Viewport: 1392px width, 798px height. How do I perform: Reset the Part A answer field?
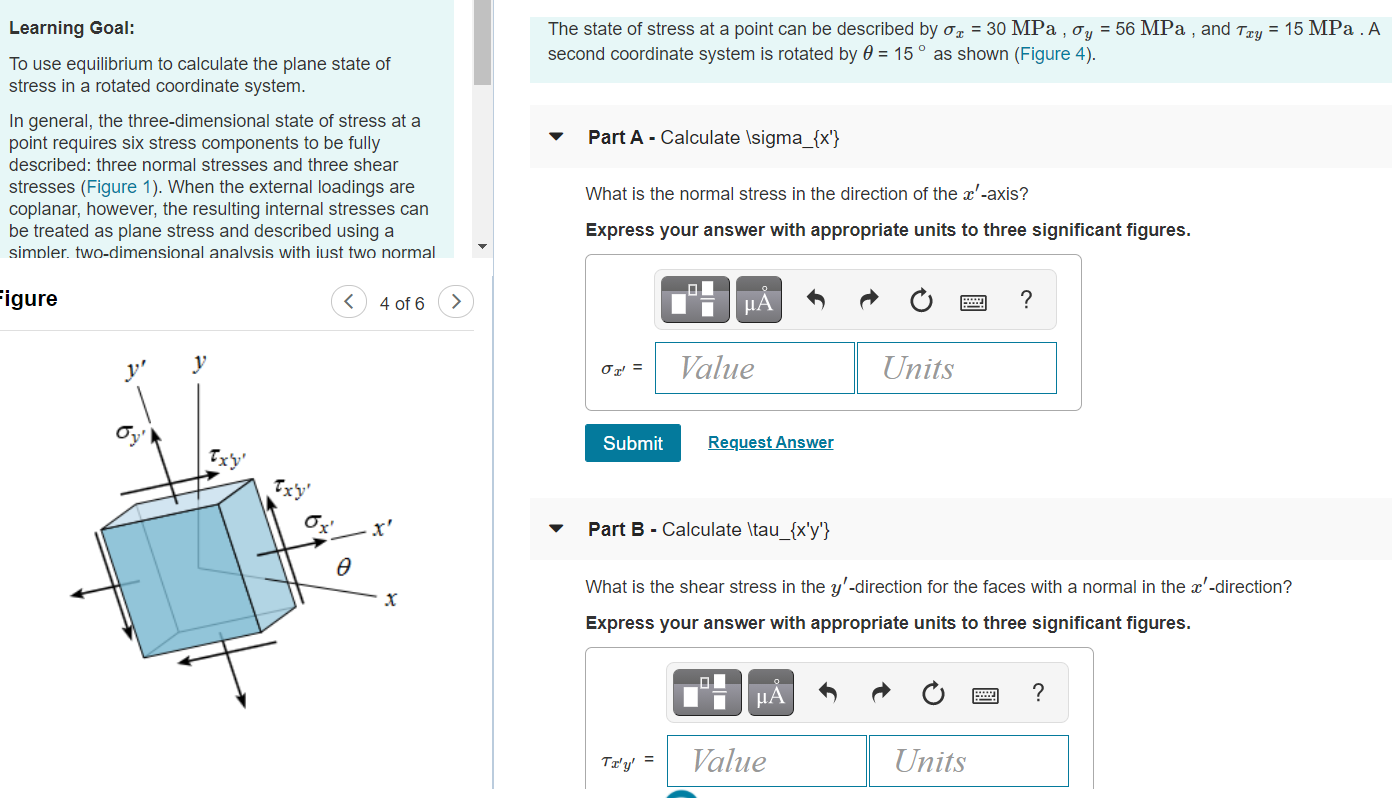(921, 300)
